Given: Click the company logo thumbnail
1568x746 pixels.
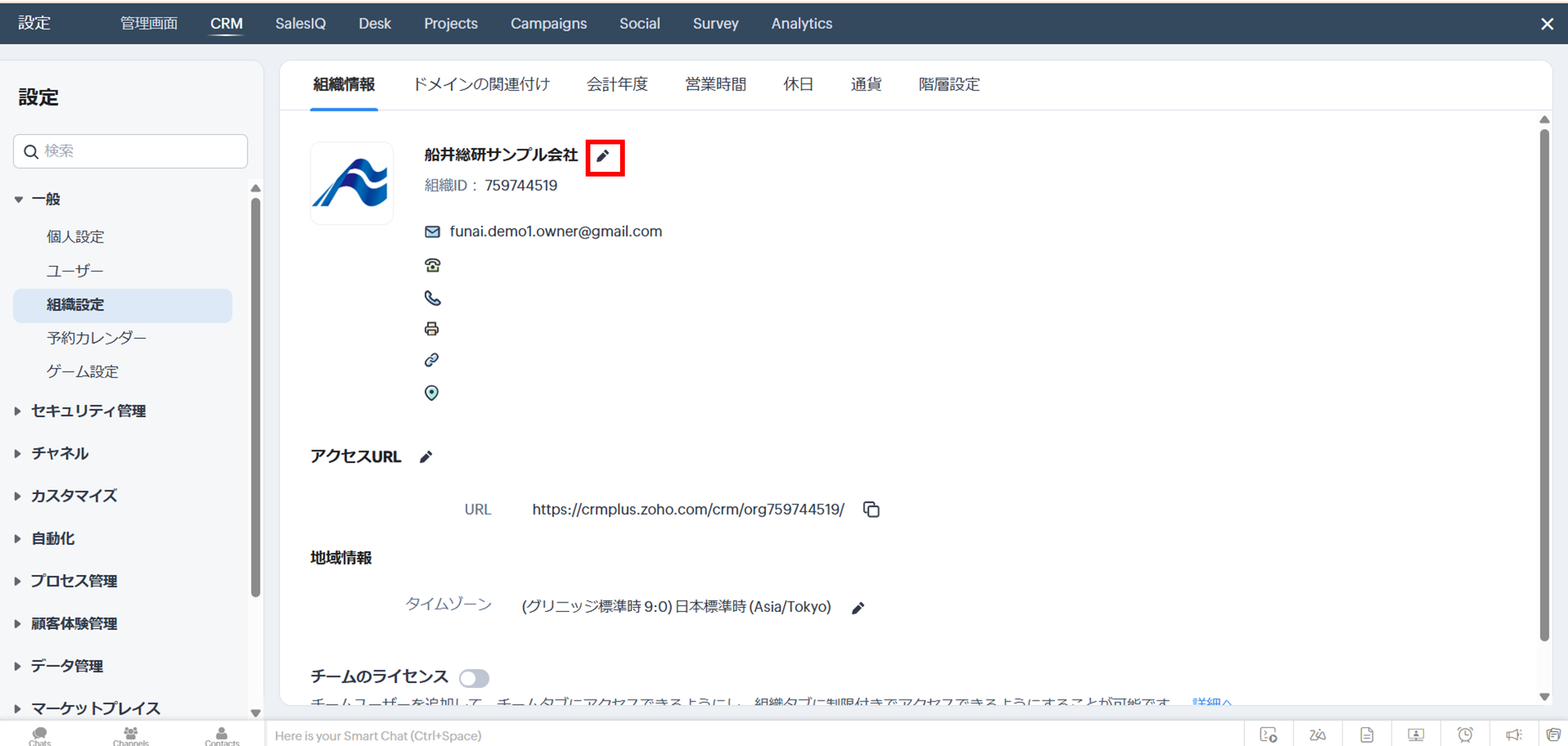Looking at the screenshot, I should 352,184.
